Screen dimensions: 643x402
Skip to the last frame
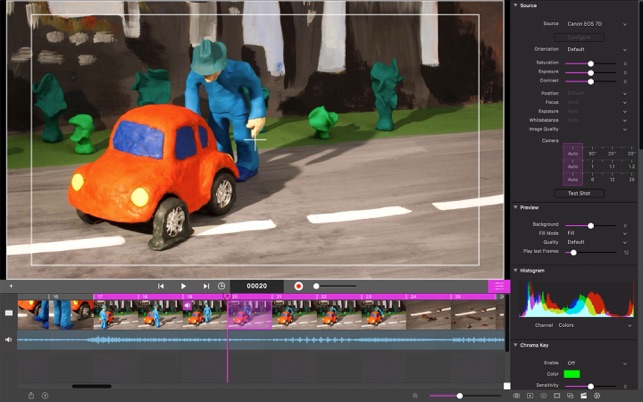(x=206, y=286)
